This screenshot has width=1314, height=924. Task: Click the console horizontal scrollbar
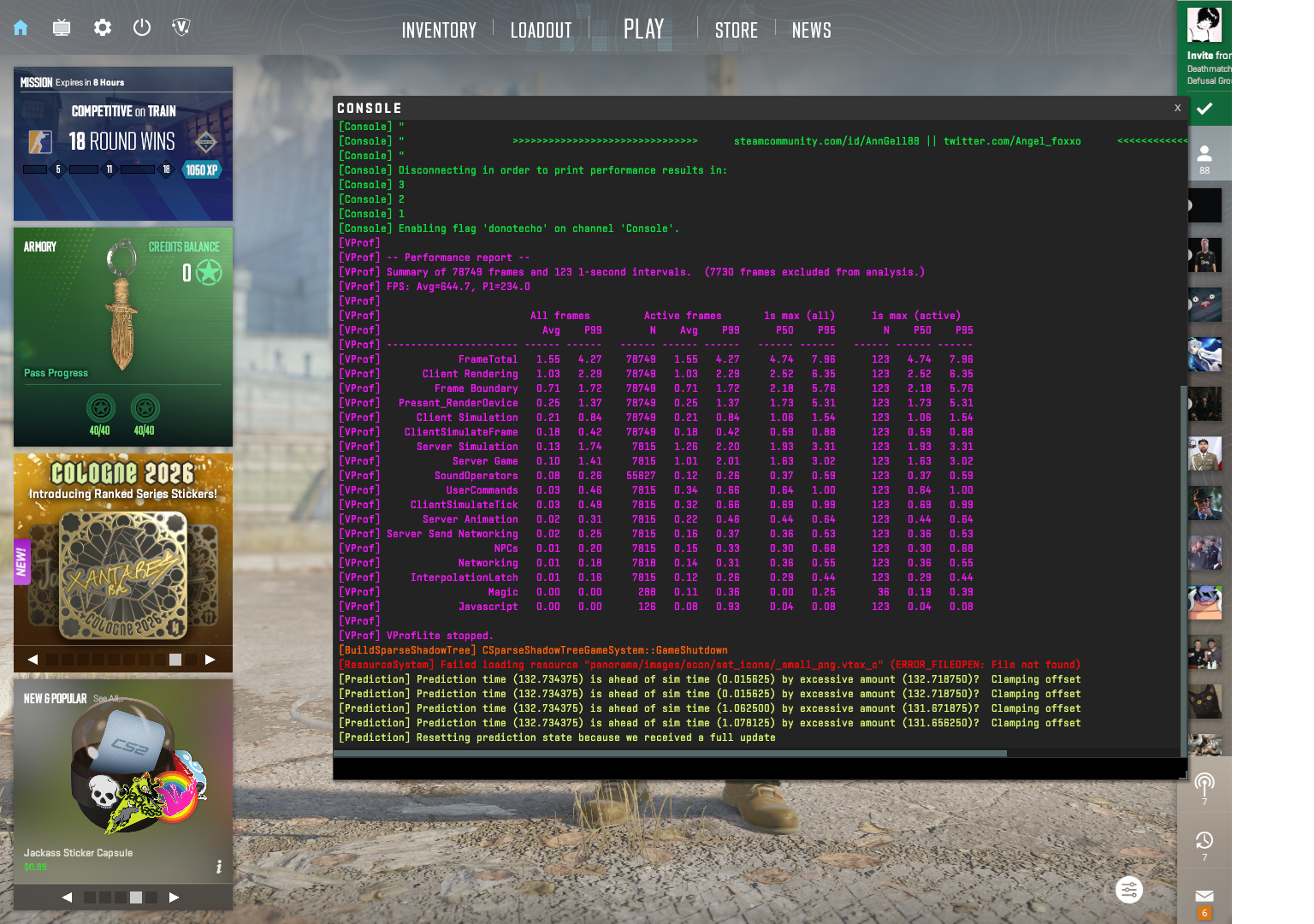tap(670, 754)
